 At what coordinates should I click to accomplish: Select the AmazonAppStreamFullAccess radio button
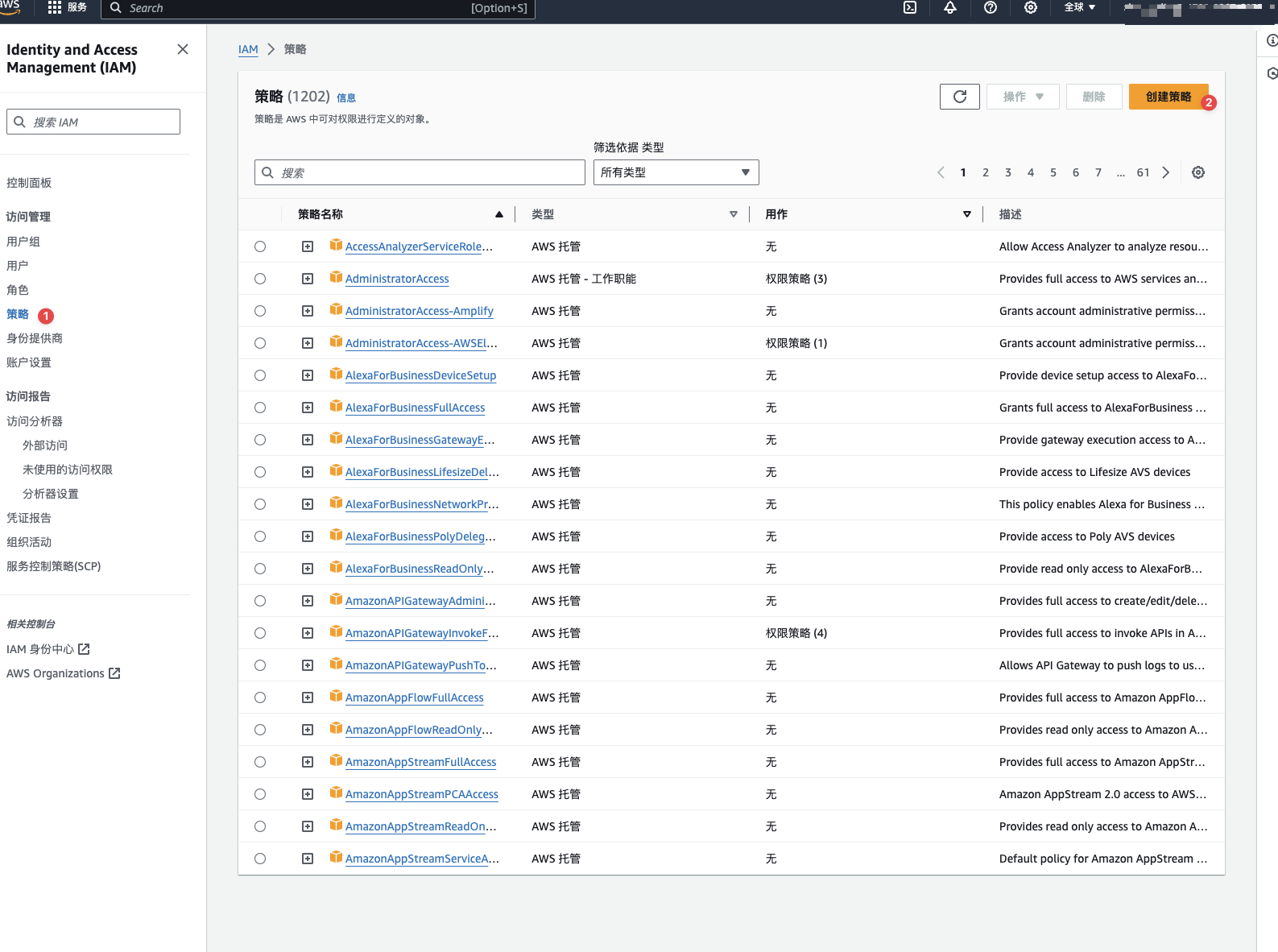click(260, 762)
